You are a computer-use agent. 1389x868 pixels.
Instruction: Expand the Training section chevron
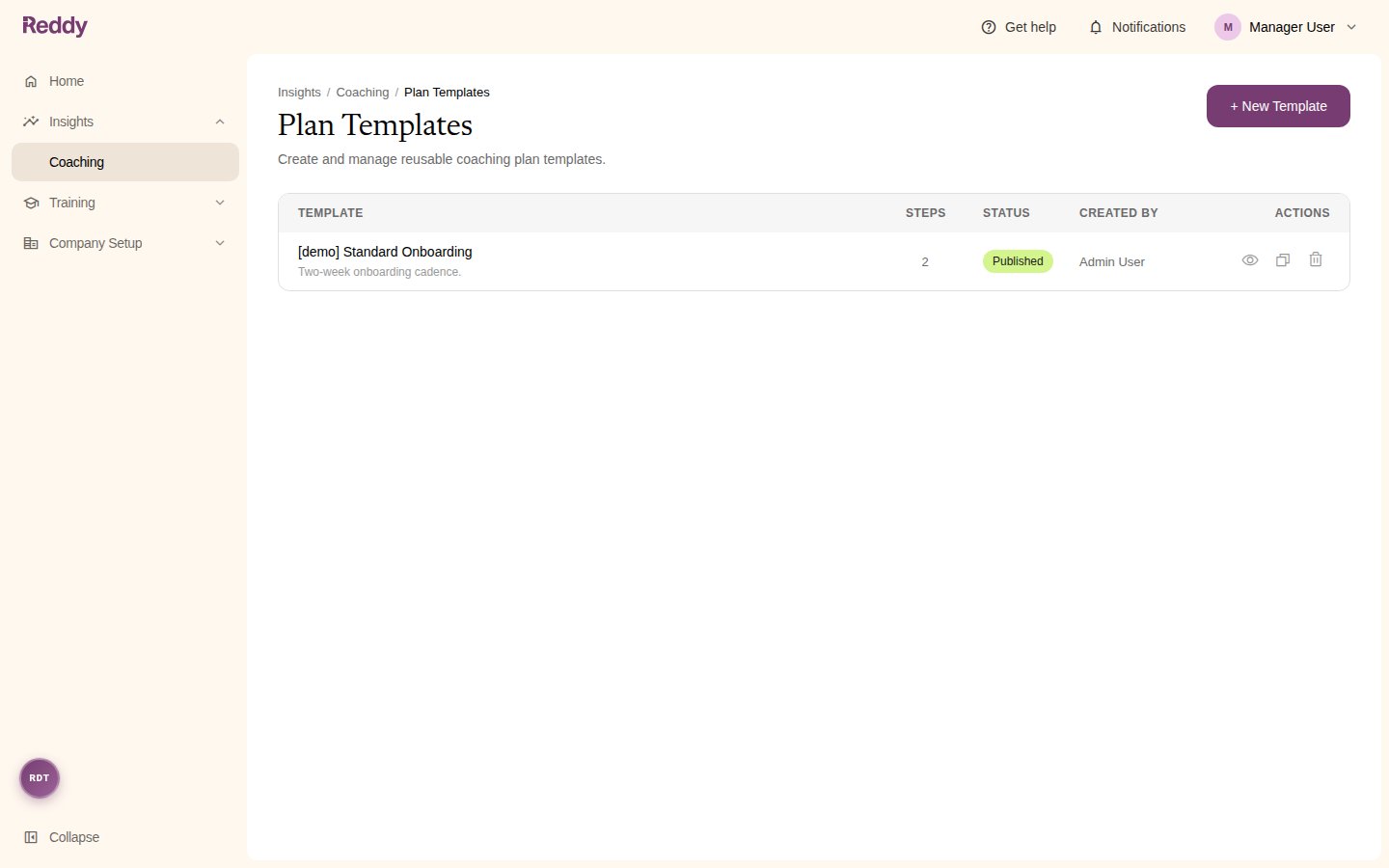[220, 203]
